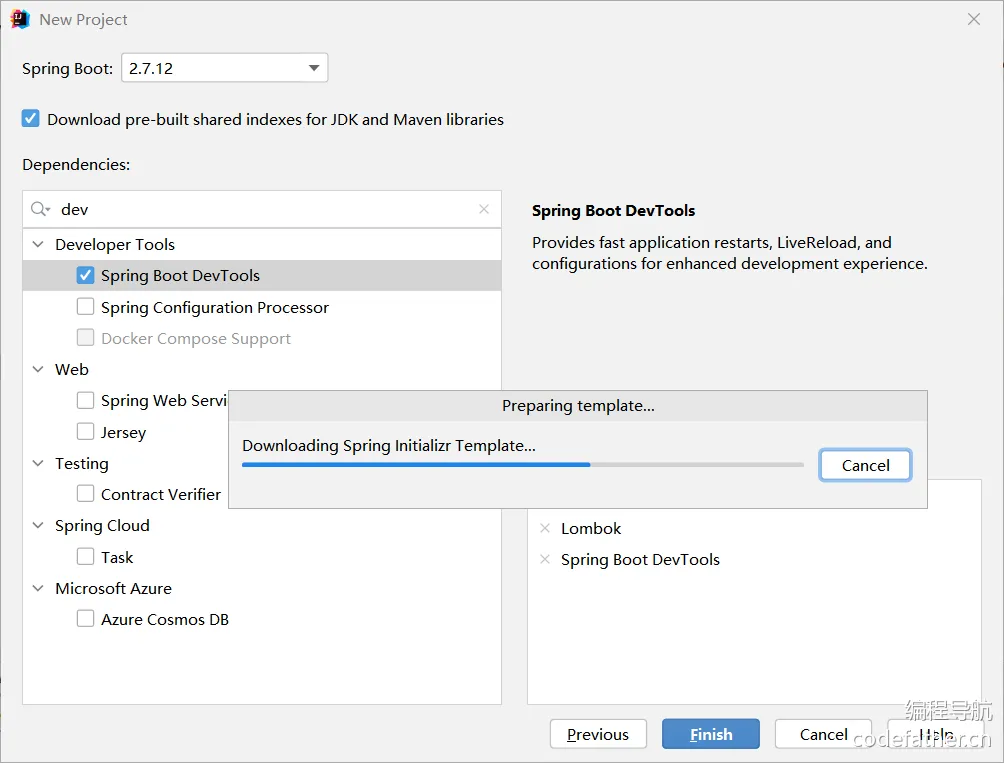
Task: Open the Spring Boot version dropdown
Action: [x=225, y=68]
